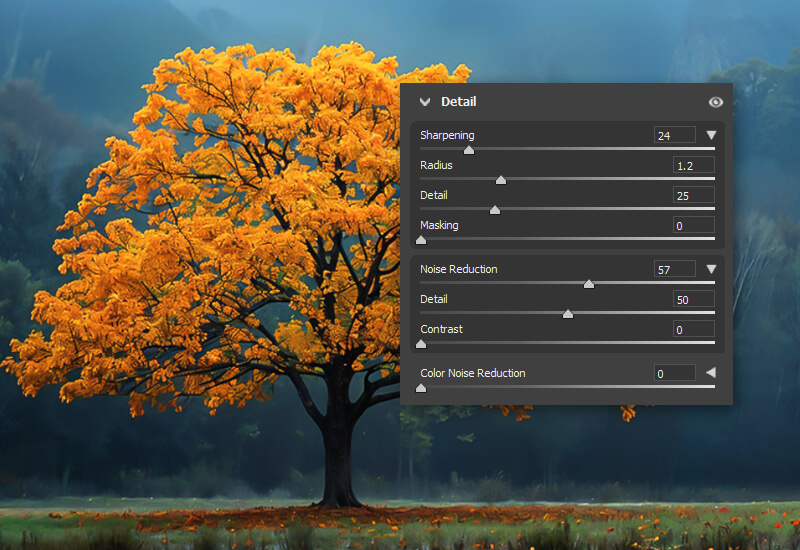This screenshot has width=800, height=550.
Task: Toggle the Detail panel eye icon
Action: pyautogui.click(x=715, y=102)
